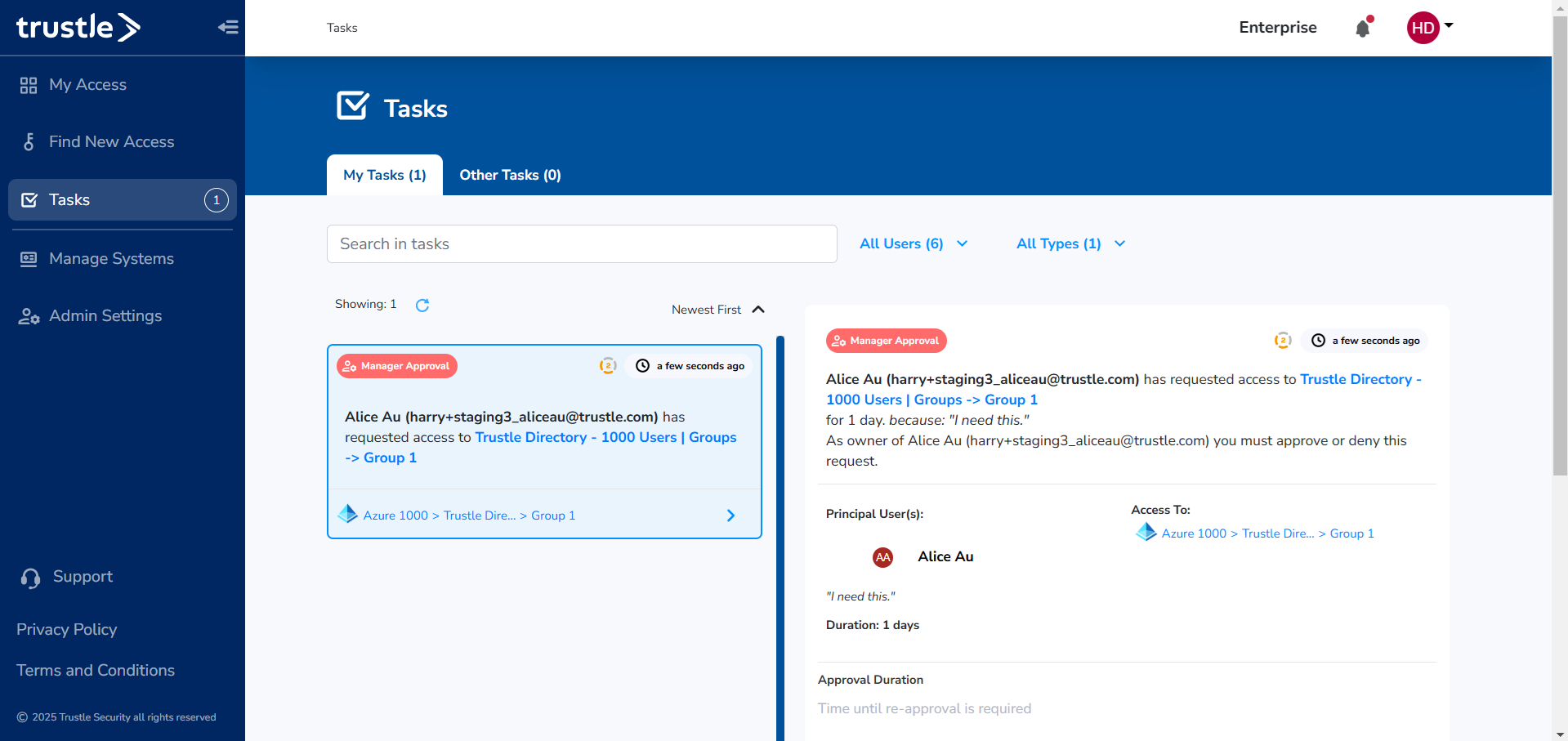Click the Azure icon under Access To
Screen dimensions: 1568x741
pyautogui.click(x=1146, y=532)
